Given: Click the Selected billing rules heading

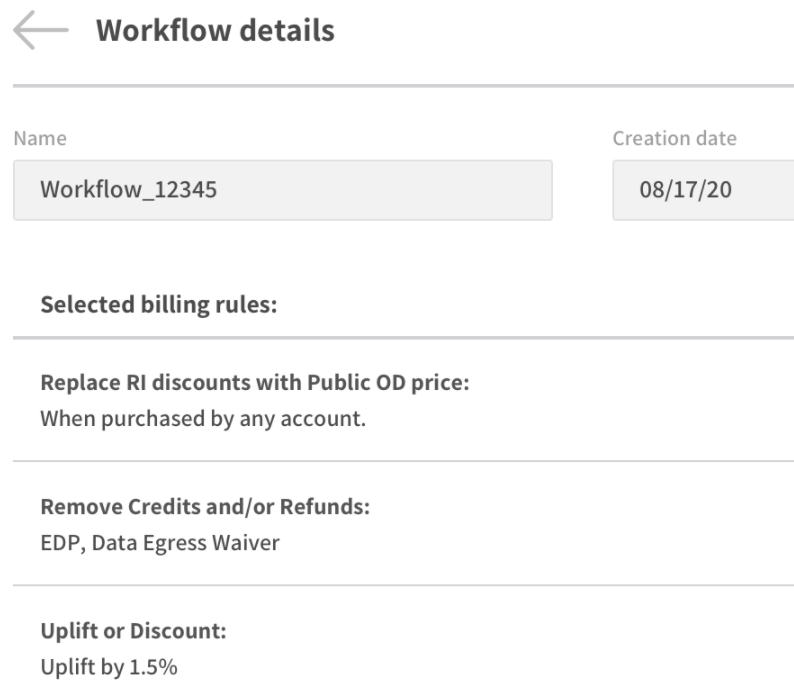Looking at the screenshot, I should (158, 305).
